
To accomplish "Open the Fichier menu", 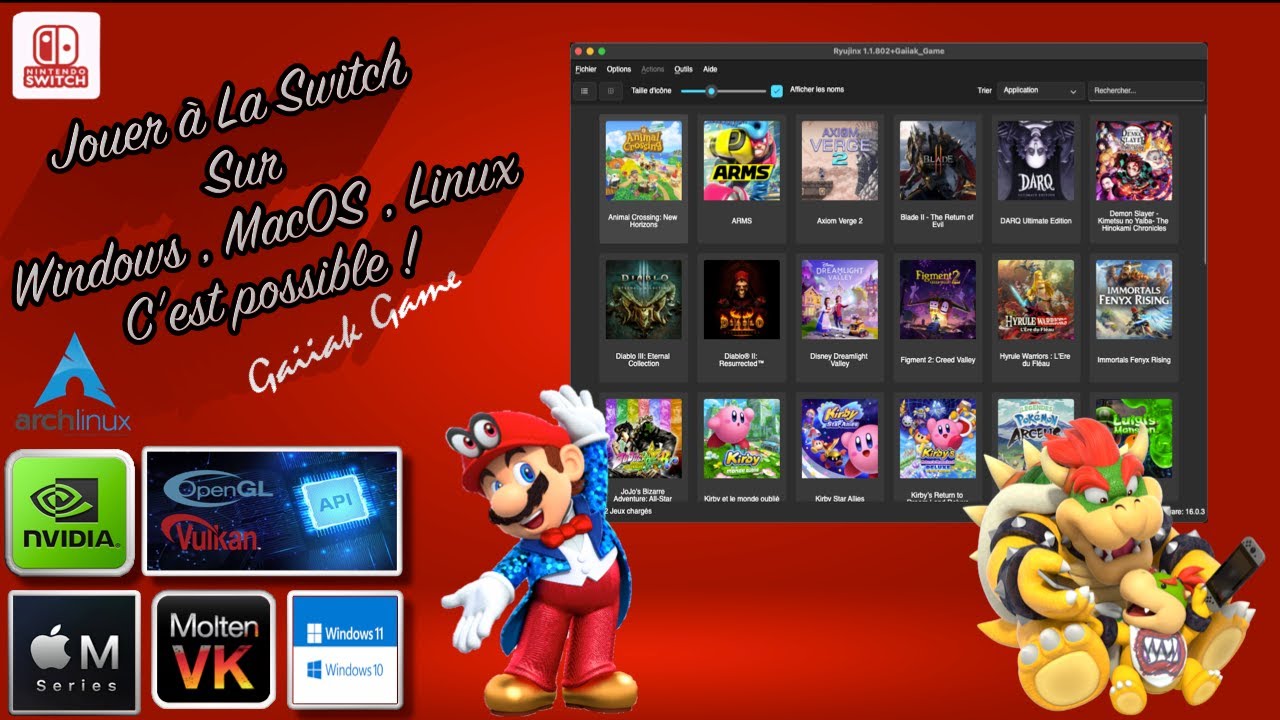I will [586, 69].
